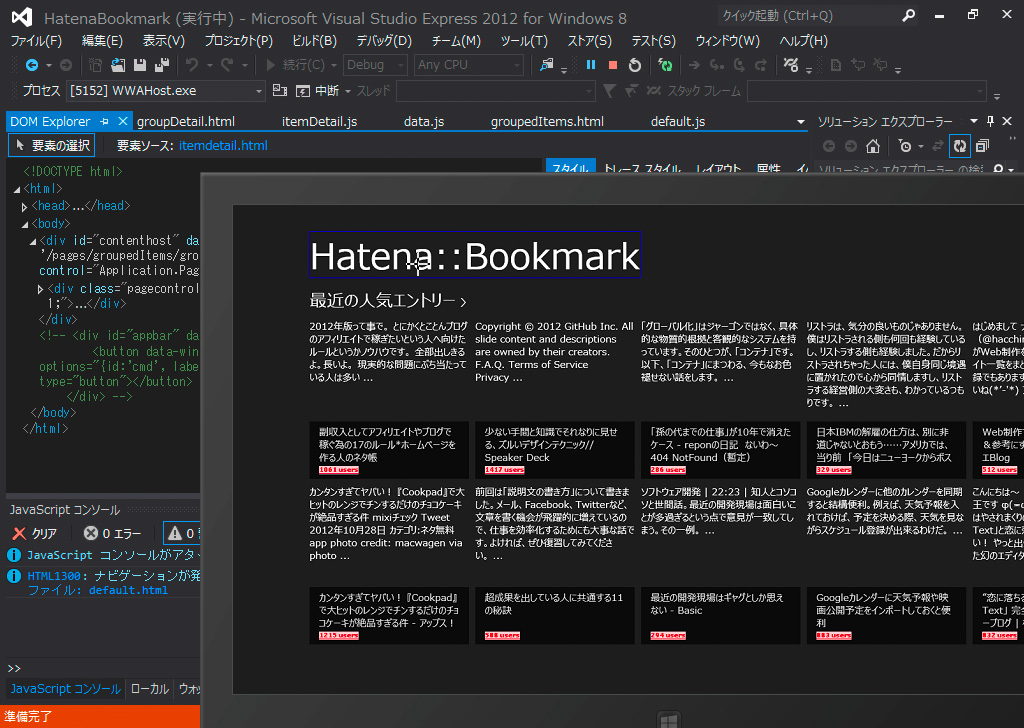This screenshot has width=1024, height=728.
Task: Click the Visual Studio logo icon
Action: pyautogui.click(x=22, y=18)
